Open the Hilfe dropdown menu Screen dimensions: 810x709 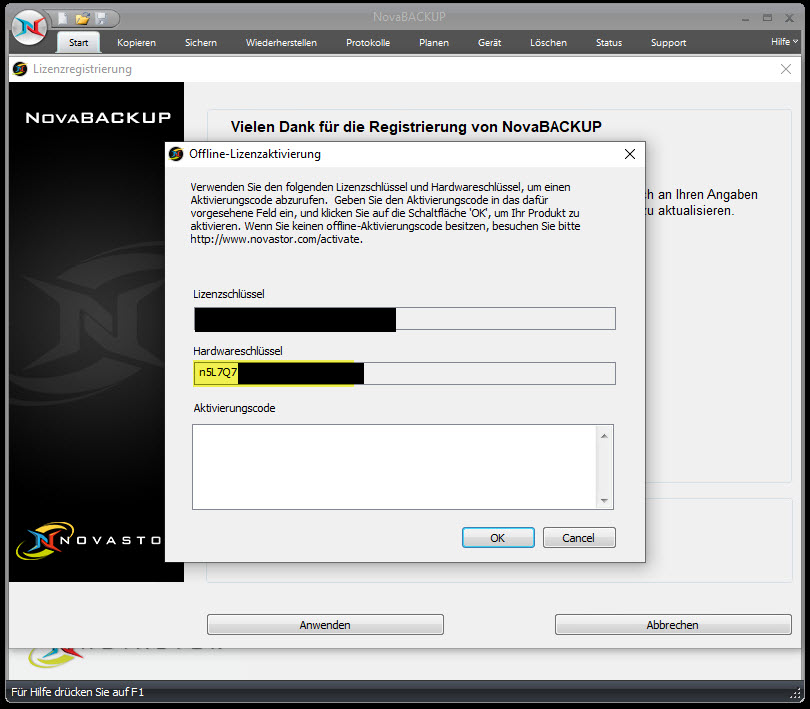click(x=784, y=41)
